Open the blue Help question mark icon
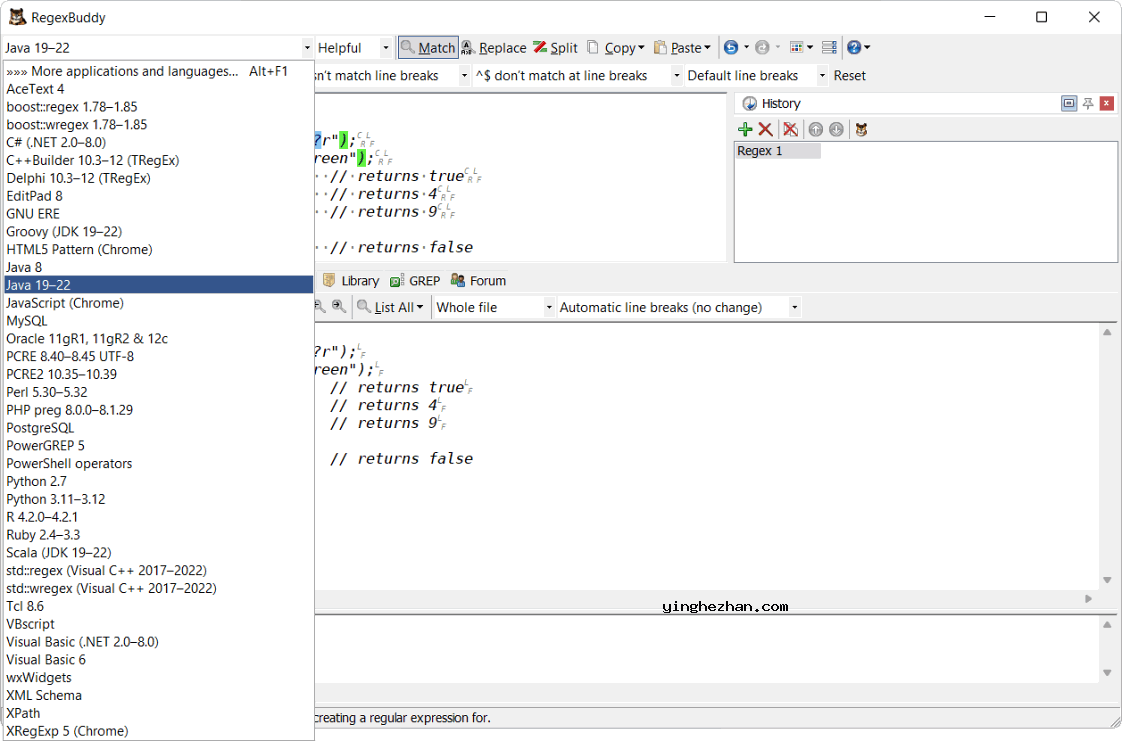1122x741 pixels. pyautogui.click(x=854, y=47)
